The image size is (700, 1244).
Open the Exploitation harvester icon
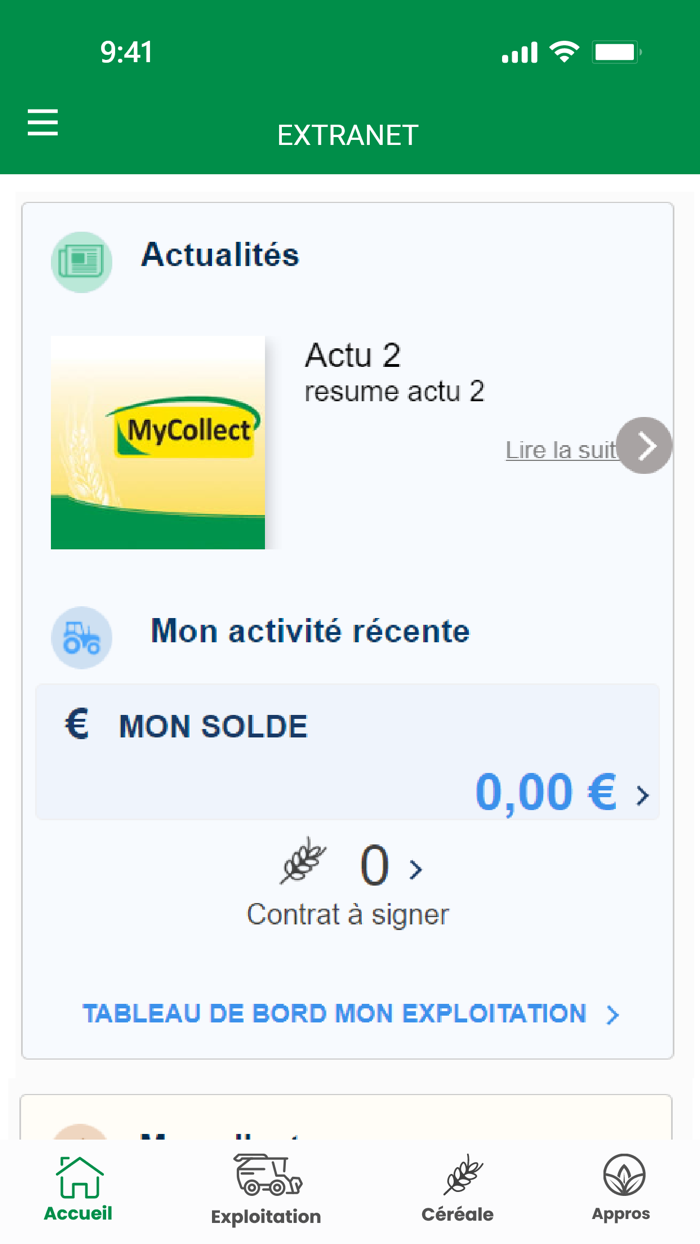point(265,1176)
